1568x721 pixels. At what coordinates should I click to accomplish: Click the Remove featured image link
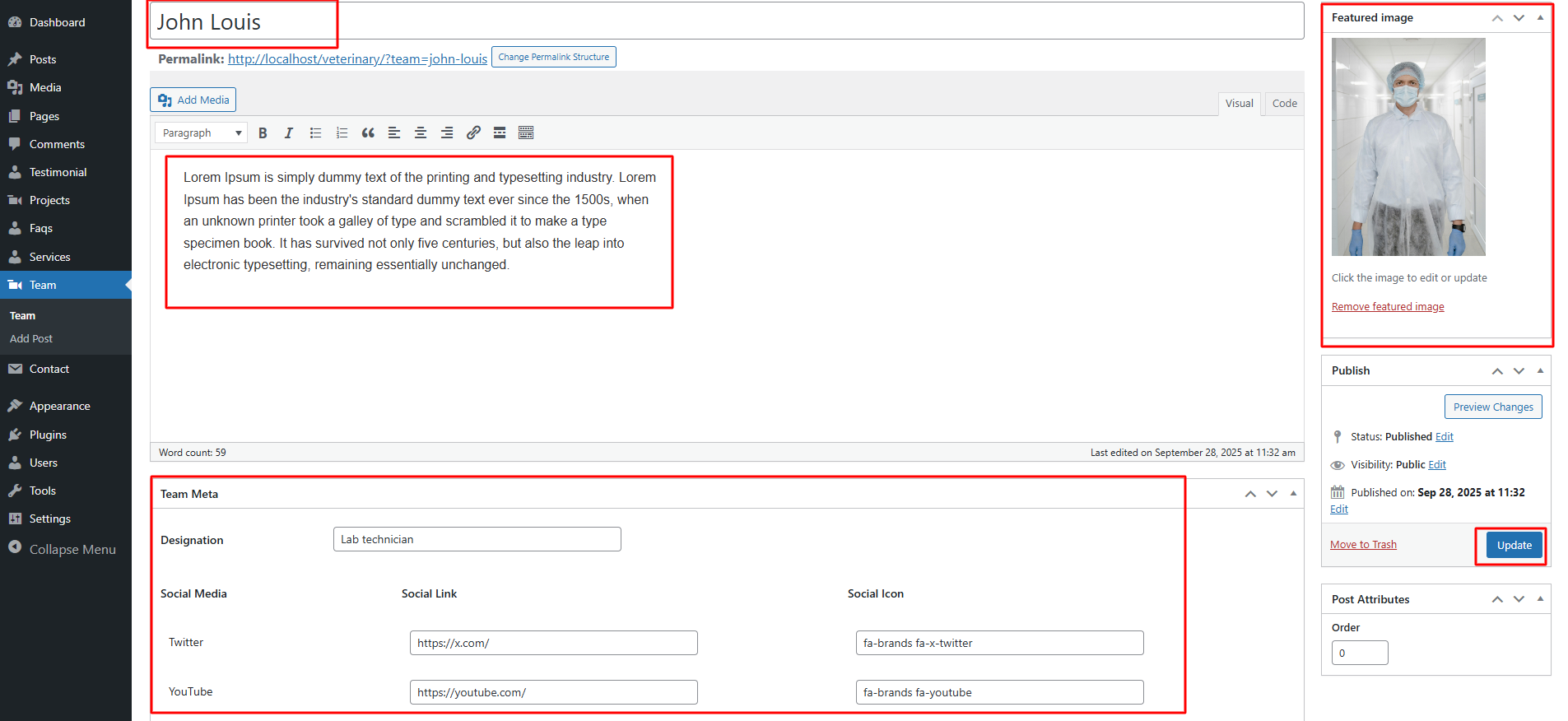(x=1388, y=307)
